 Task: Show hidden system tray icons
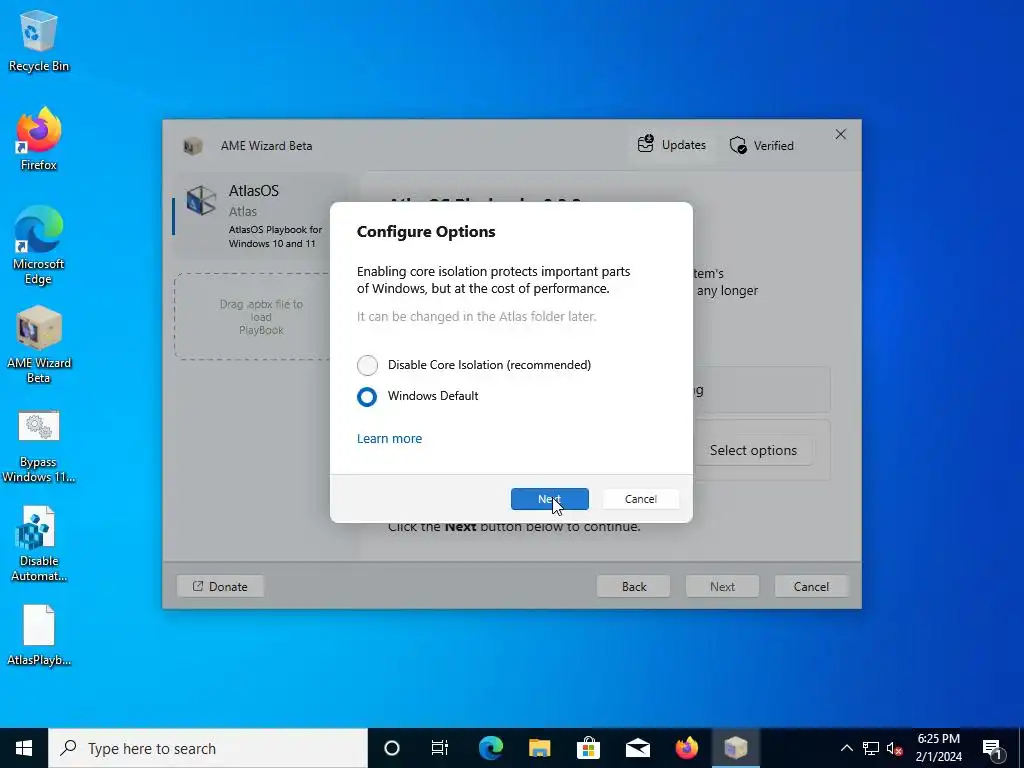(x=846, y=748)
